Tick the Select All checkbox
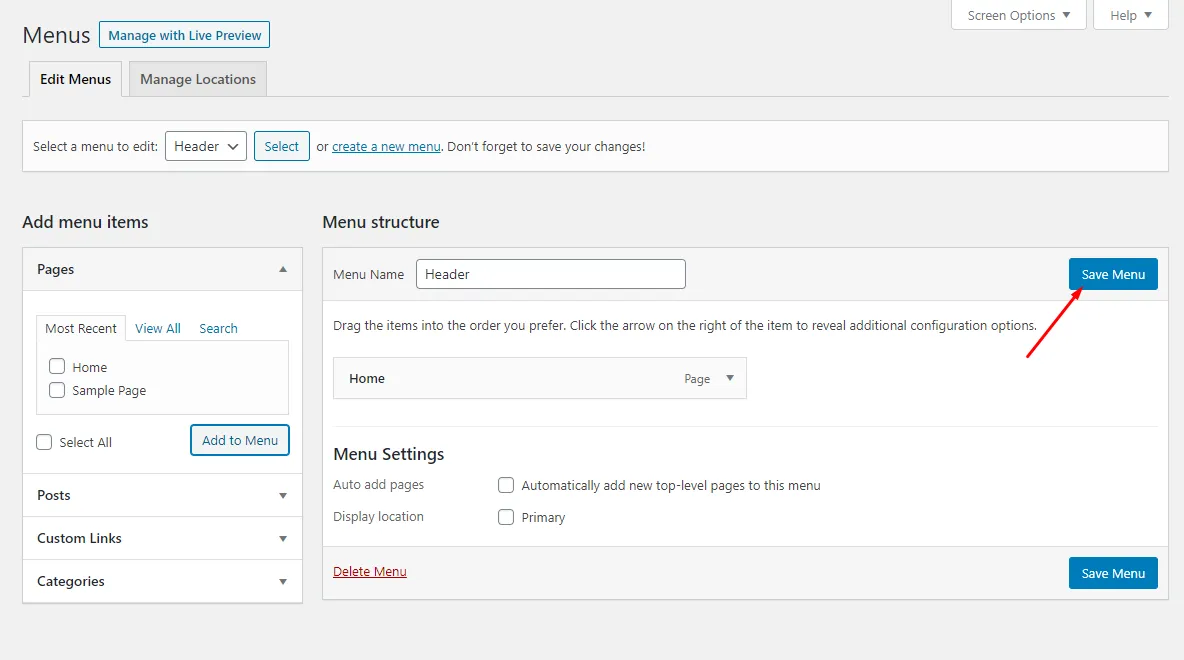1184x660 pixels. (44, 442)
